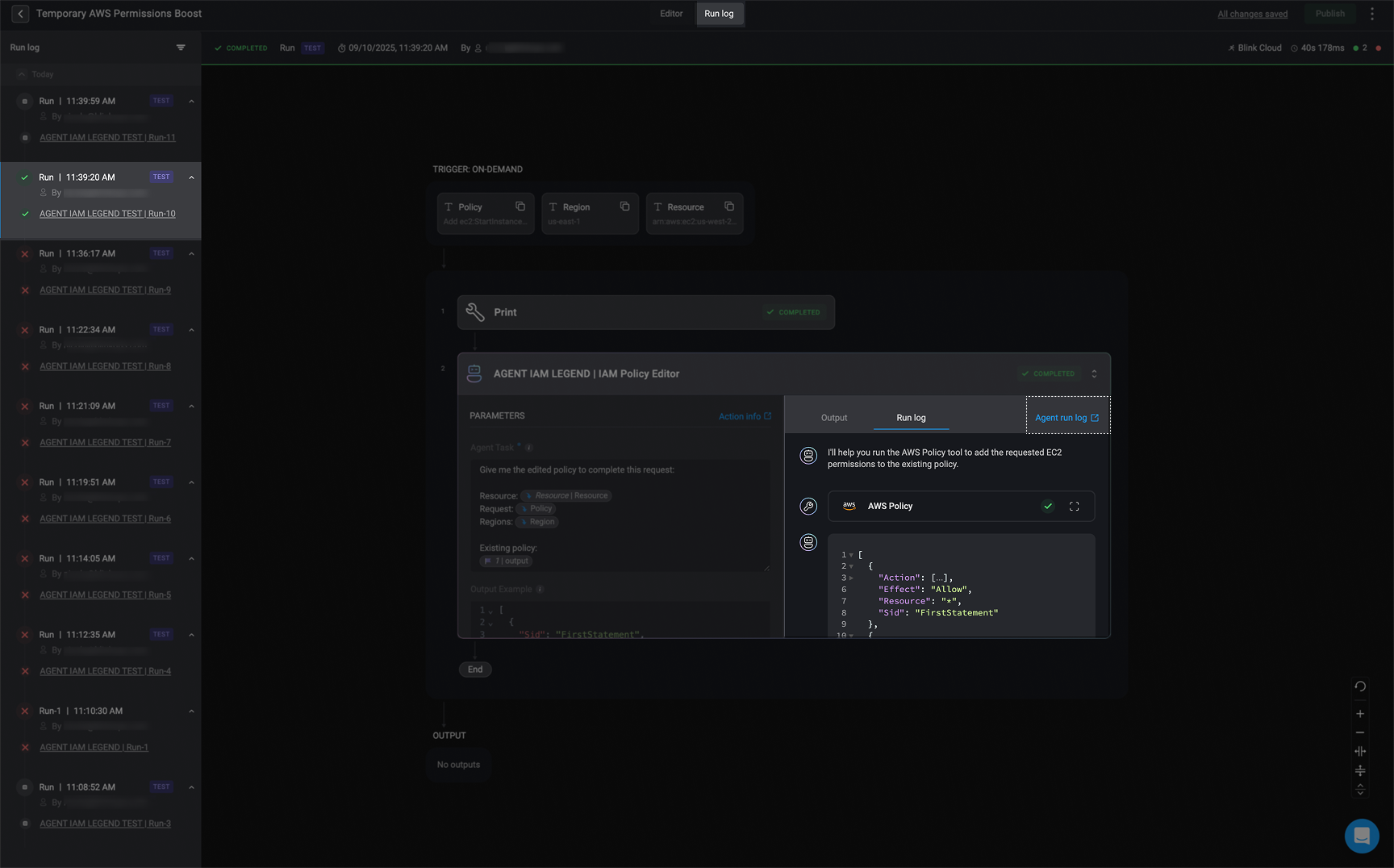Toggle the IAM Policy Editor step expander

coord(1094,374)
